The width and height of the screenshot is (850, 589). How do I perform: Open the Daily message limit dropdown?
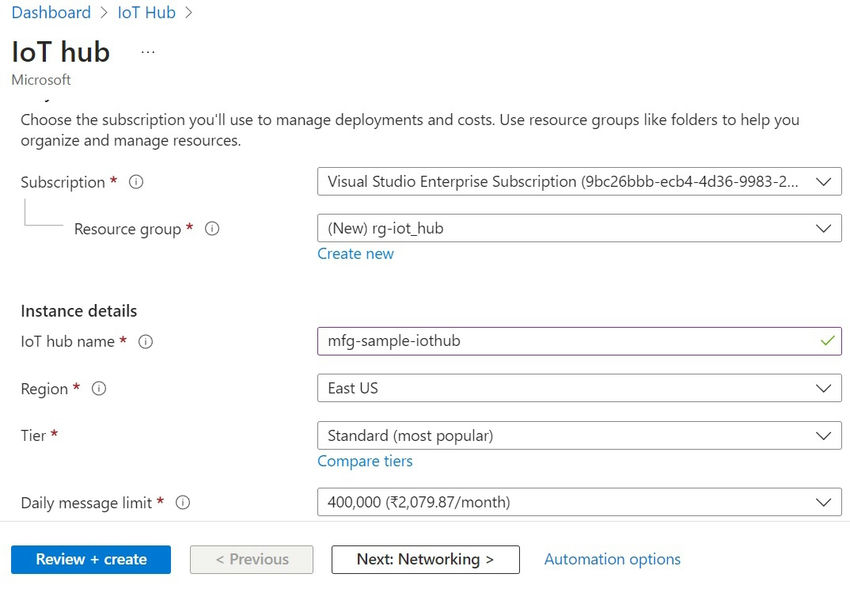[x=579, y=502]
